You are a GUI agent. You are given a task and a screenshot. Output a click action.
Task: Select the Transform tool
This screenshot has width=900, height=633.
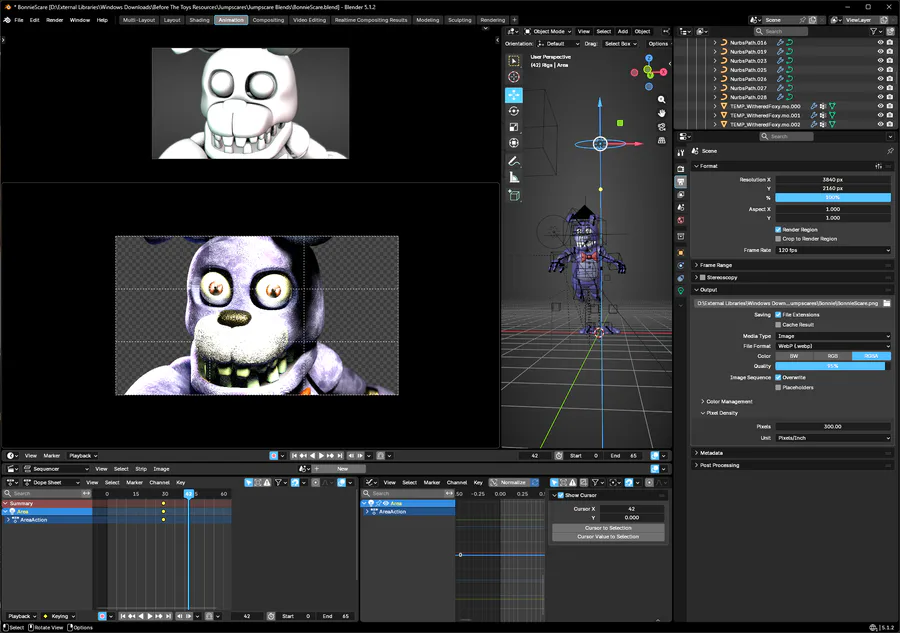tap(514, 143)
